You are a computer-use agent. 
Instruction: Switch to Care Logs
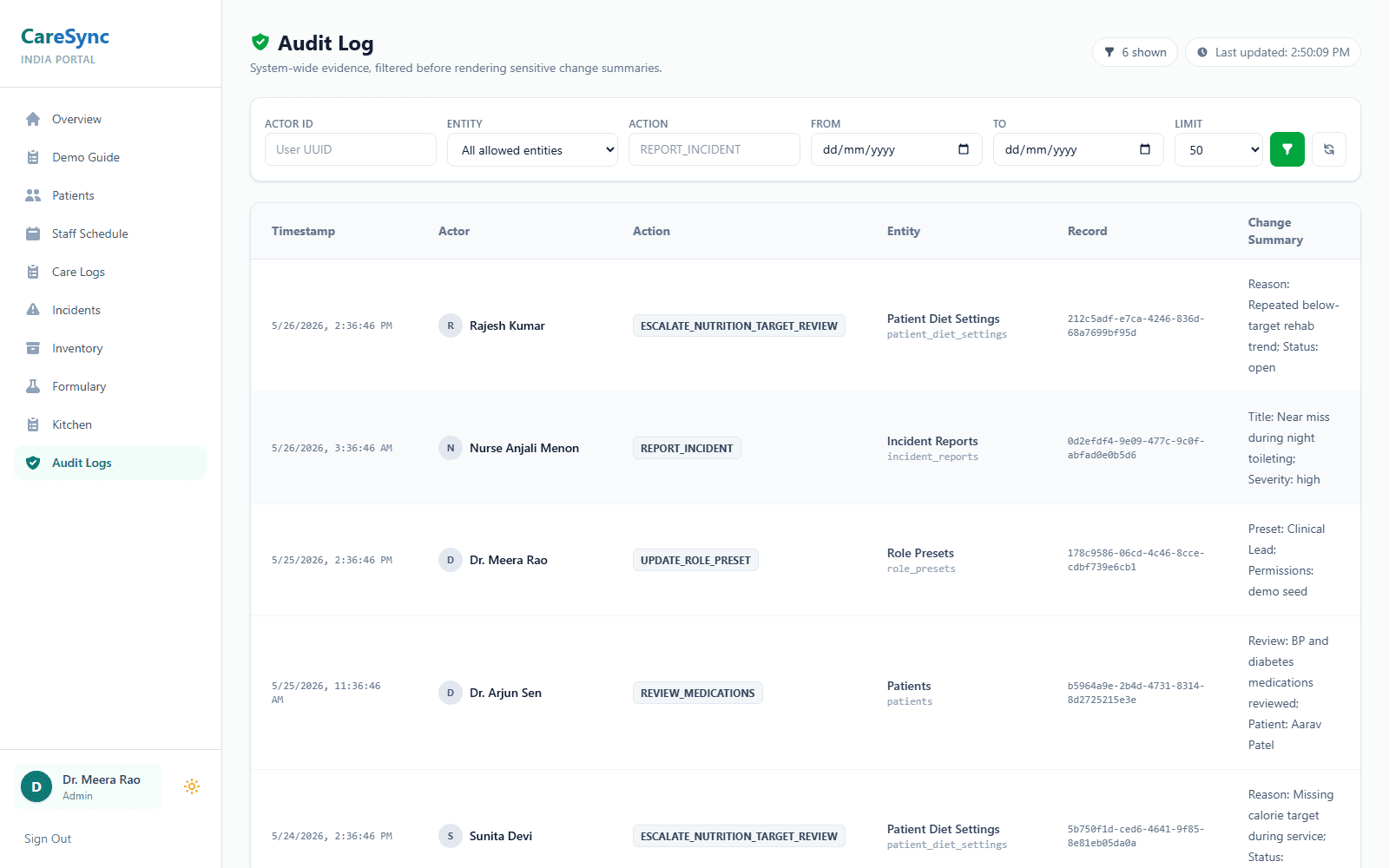(110, 272)
